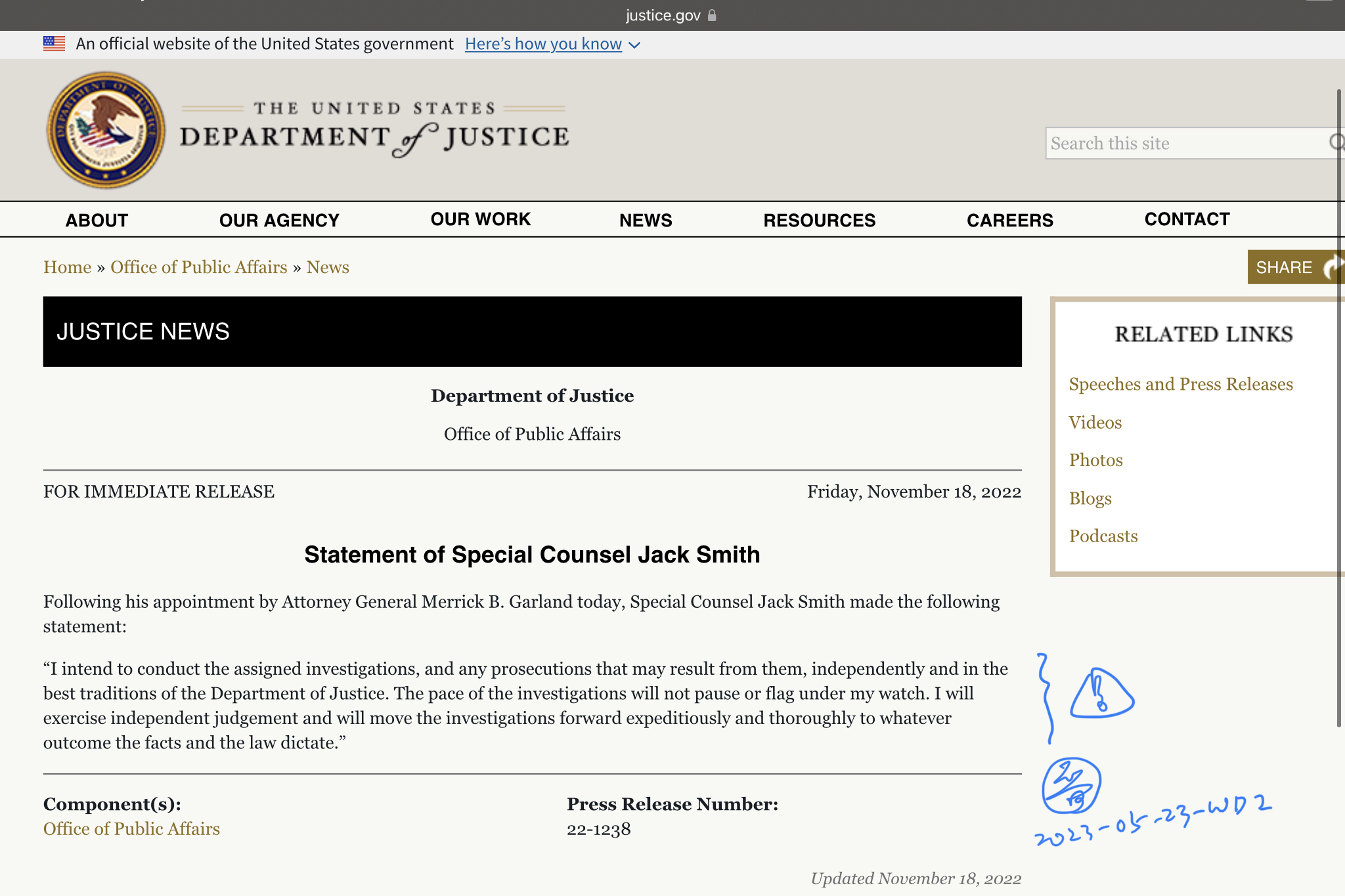Click "FOR IMMEDIATE RELEASE" text
Viewport: 1345px width, 896px height.
[159, 492]
